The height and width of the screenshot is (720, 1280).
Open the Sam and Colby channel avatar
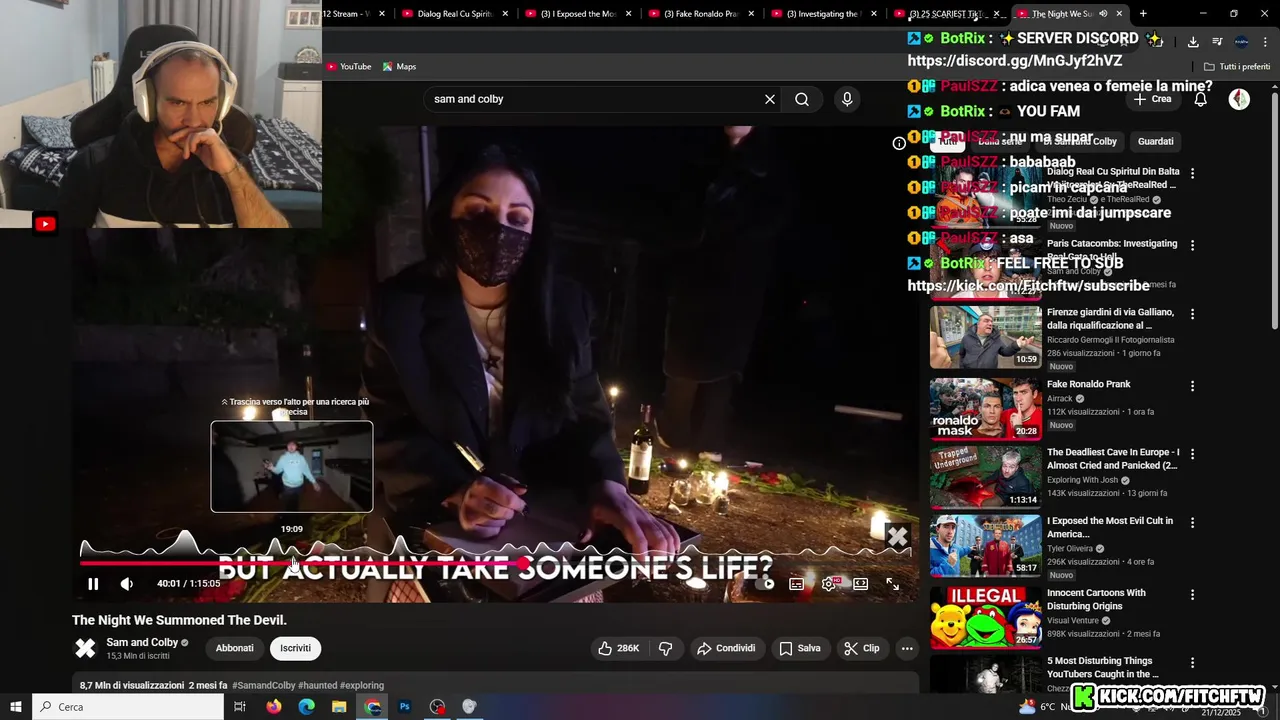click(x=86, y=648)
